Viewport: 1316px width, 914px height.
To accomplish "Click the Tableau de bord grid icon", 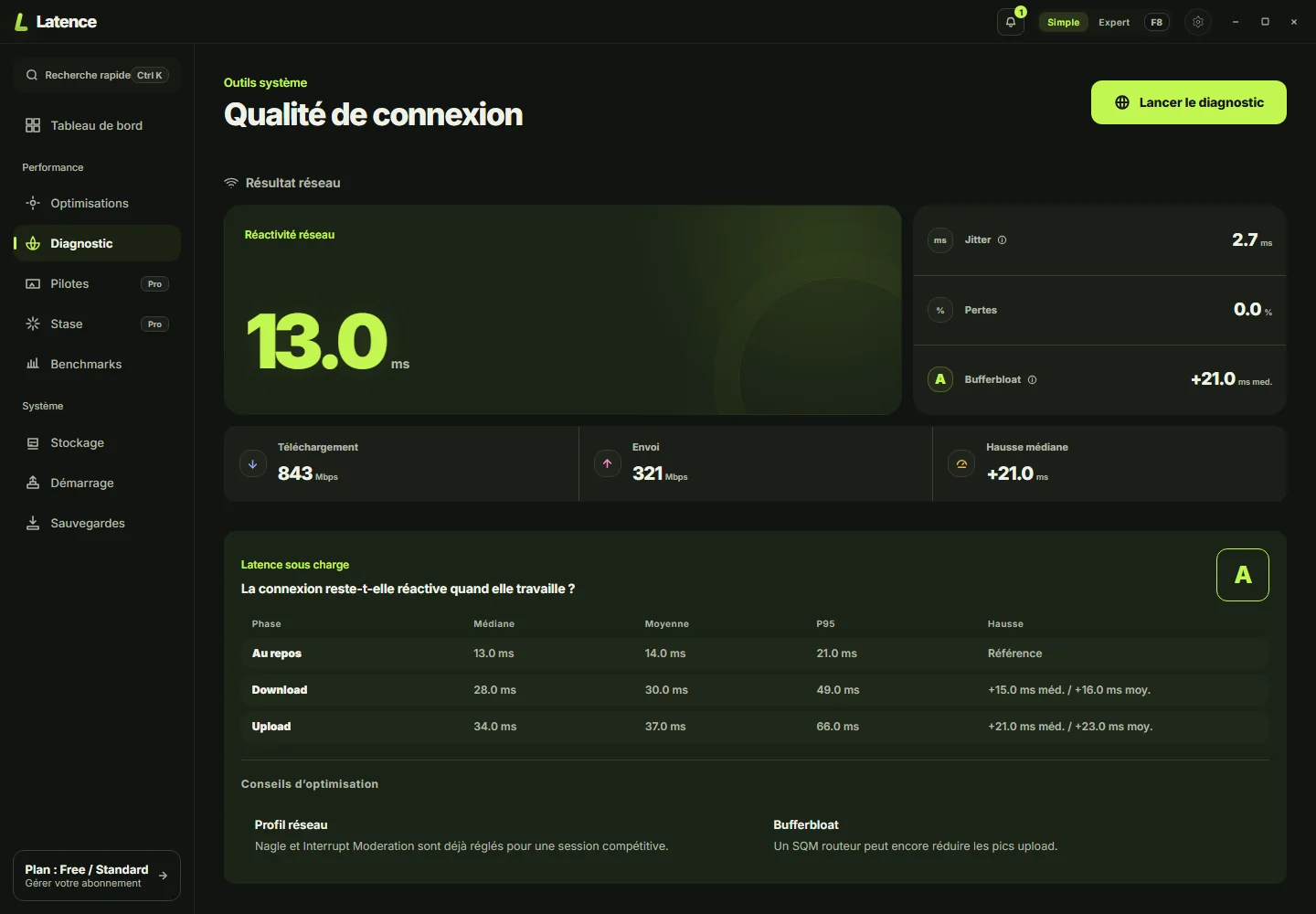I will pyautogui.click(x=33, y=125).
